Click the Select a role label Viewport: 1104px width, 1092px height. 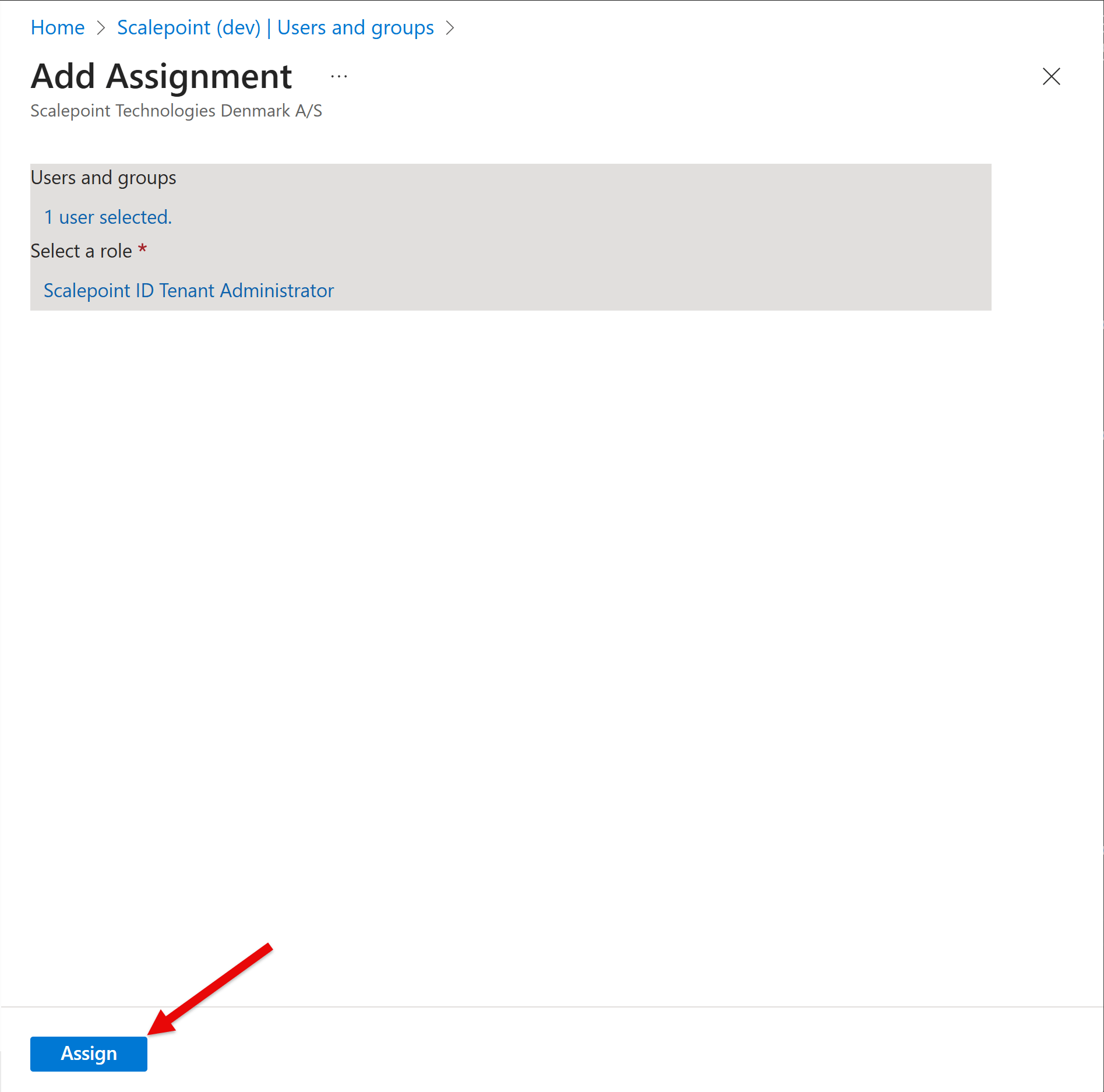(x=81, y=251)
